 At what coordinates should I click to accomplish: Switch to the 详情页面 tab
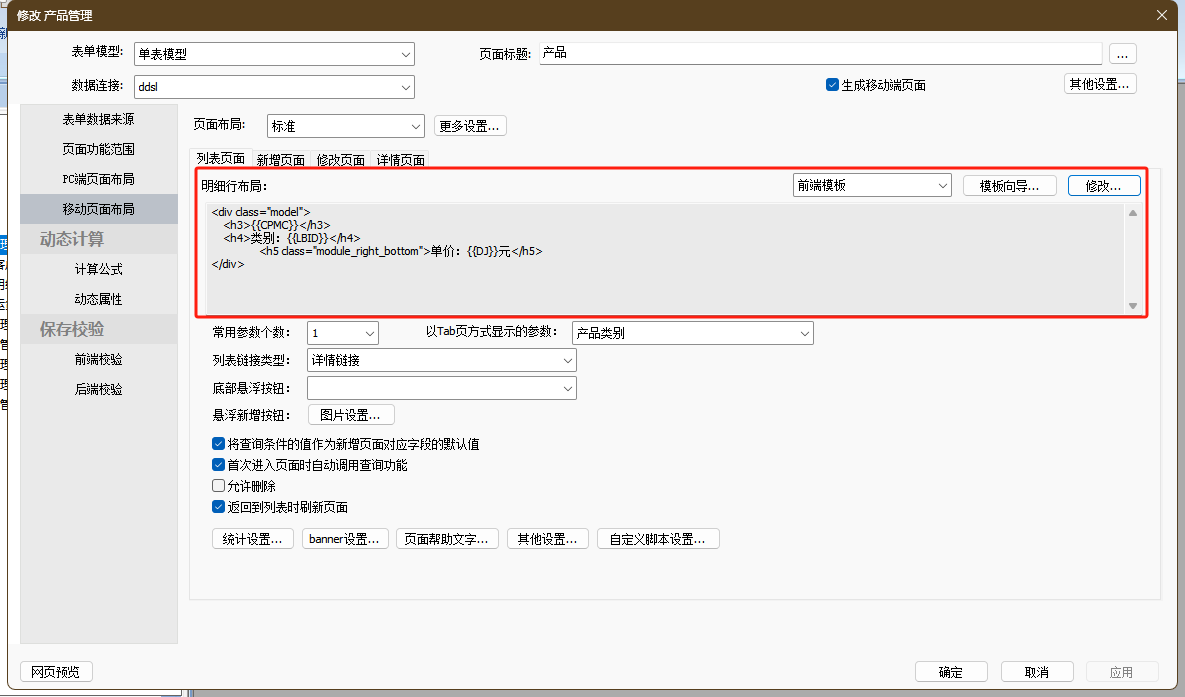[x=401, y=159]
